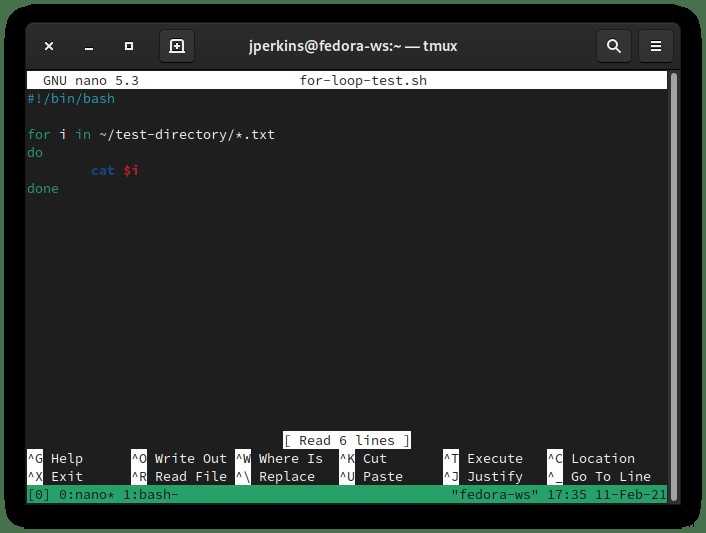Click ^J Justify shortcut
Screen dimensions: 706x533
coord(483,476)
